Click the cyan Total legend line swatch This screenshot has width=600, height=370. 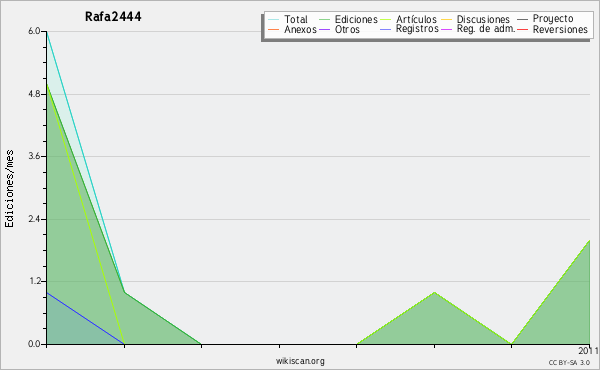[274, 19]
